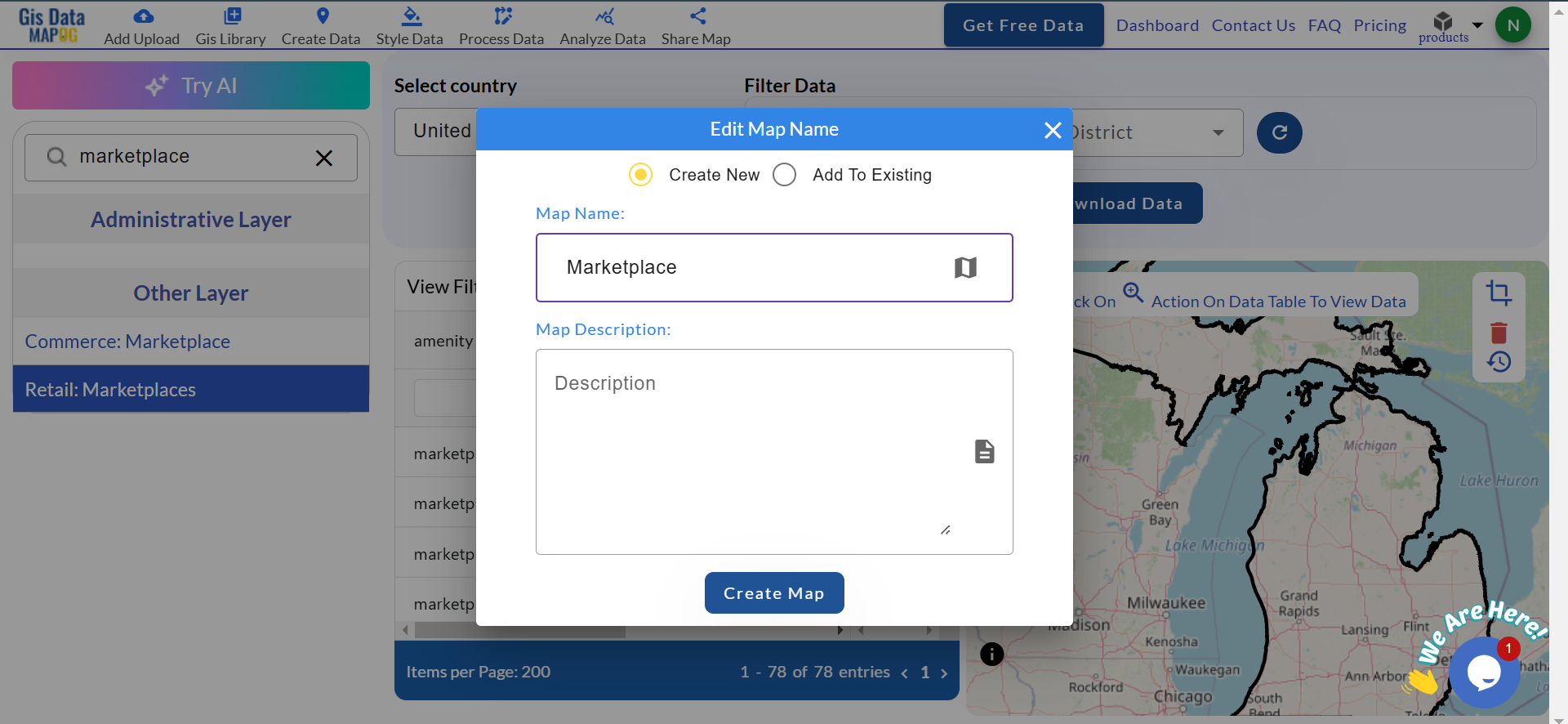Click amenity column header
This screenshot has width=1568, height=724.
(443, 341)
